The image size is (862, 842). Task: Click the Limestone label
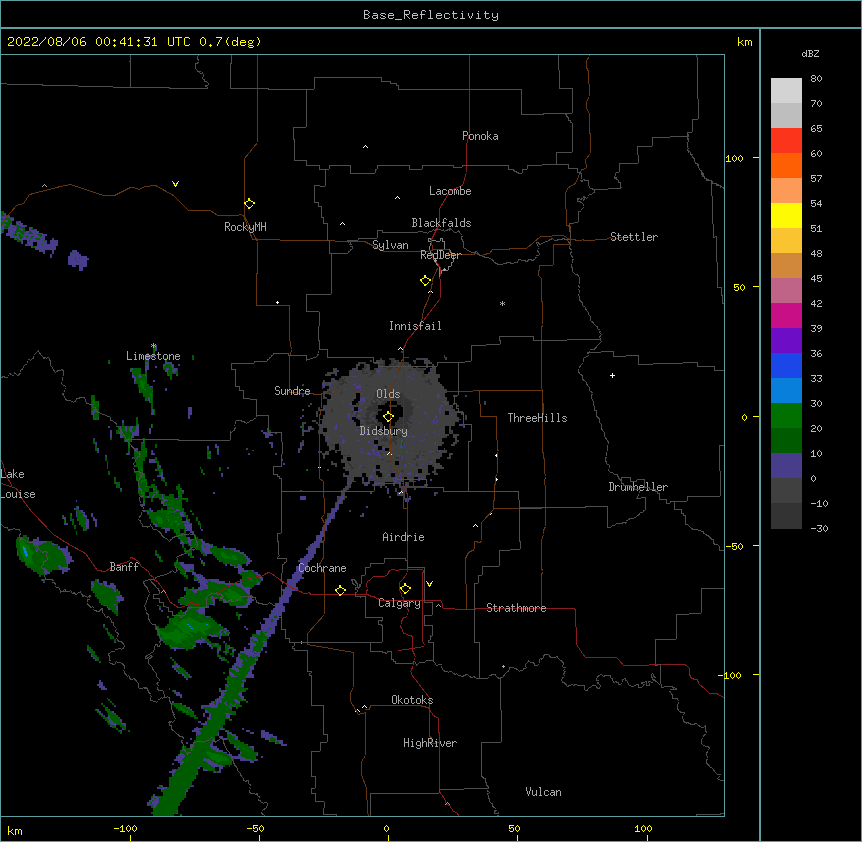tap(153, 356)
